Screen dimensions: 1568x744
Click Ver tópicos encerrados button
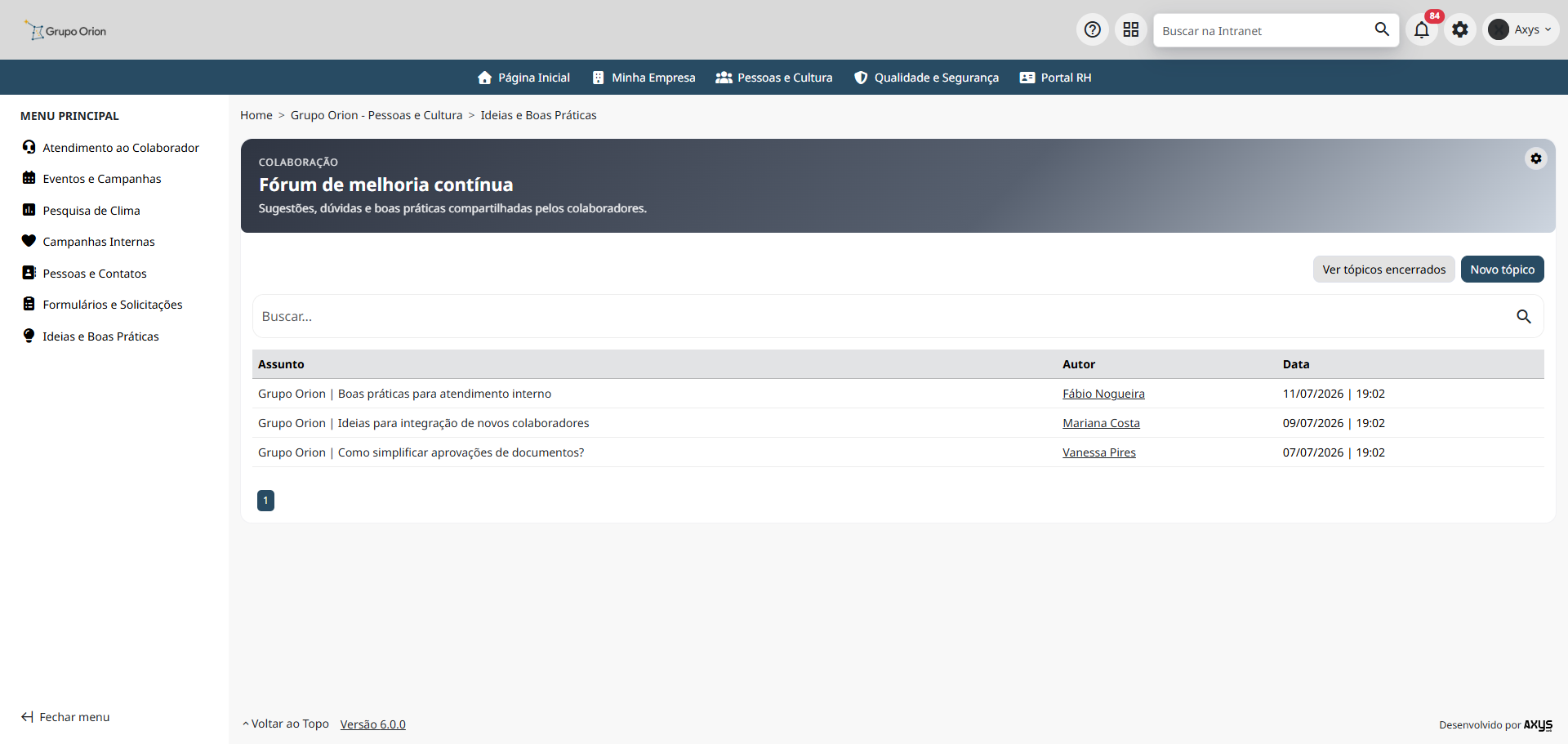tap(1383, 270)
